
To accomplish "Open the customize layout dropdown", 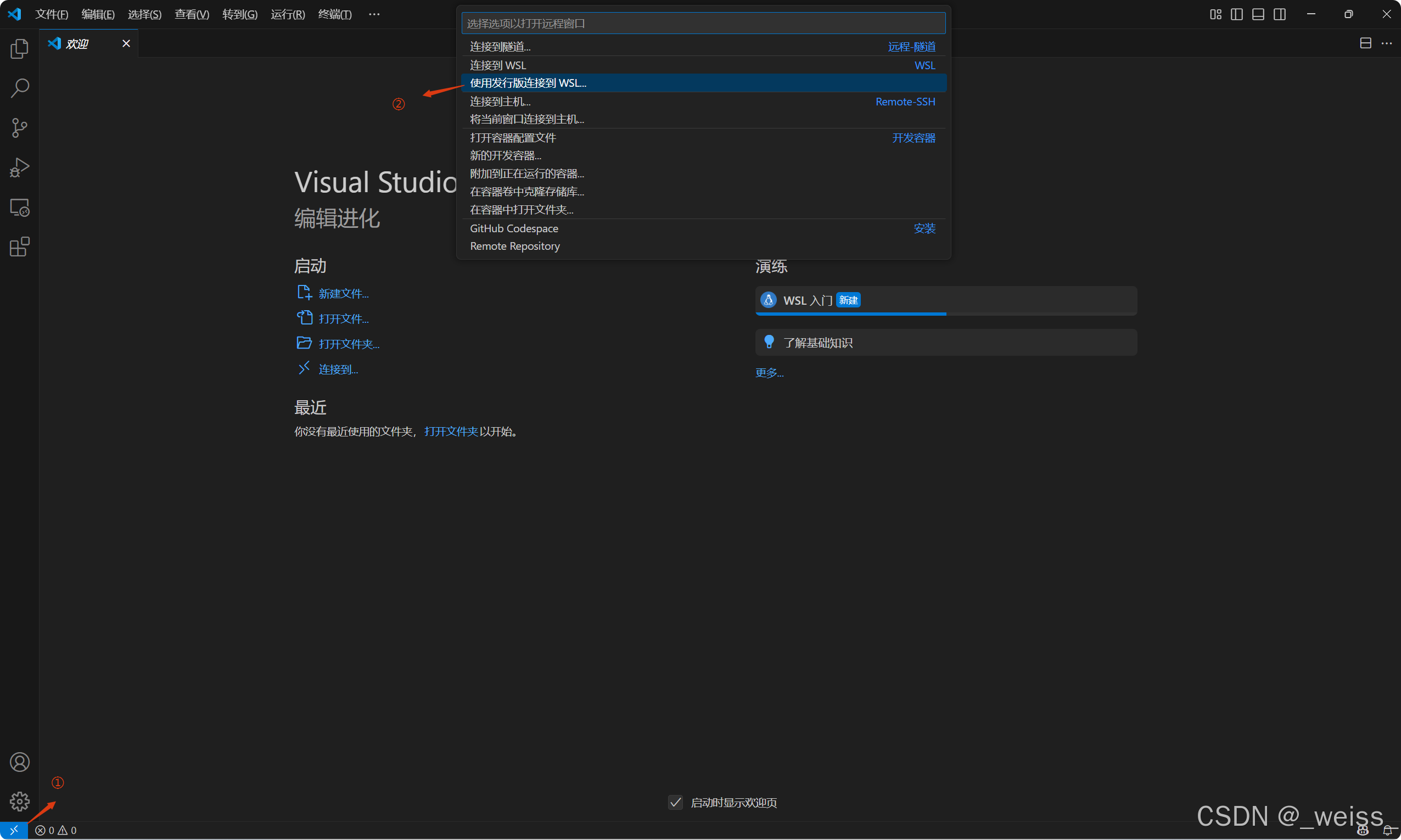I will click(1215, 14).
